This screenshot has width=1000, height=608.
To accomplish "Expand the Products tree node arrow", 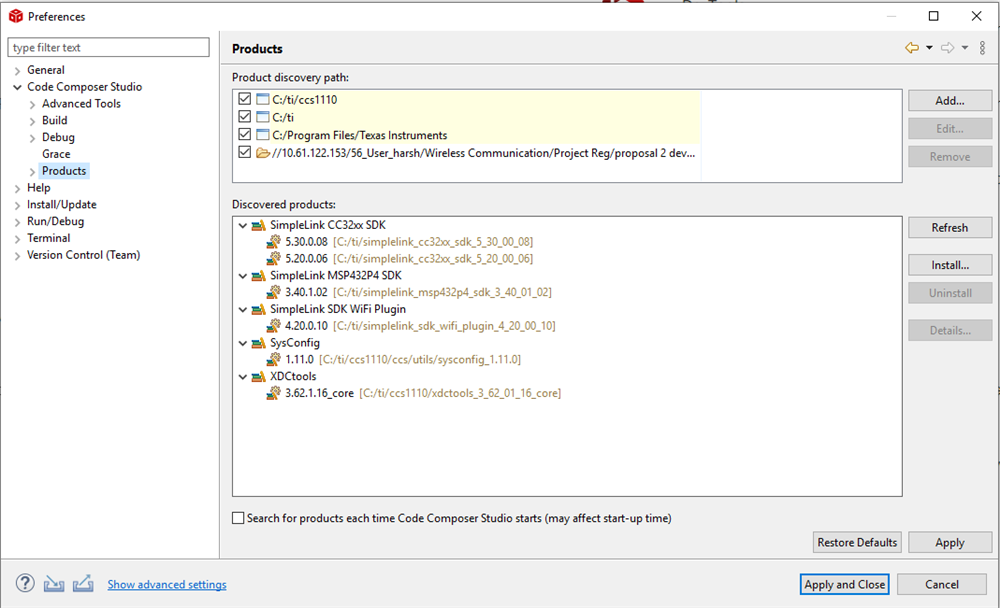I will click(32, 172).
